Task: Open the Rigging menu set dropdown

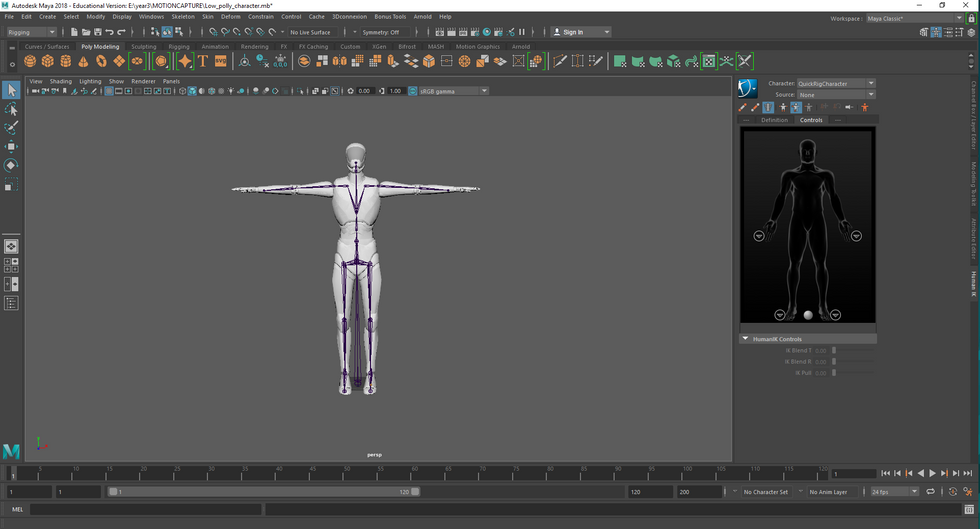Action: tap(32, 32)
